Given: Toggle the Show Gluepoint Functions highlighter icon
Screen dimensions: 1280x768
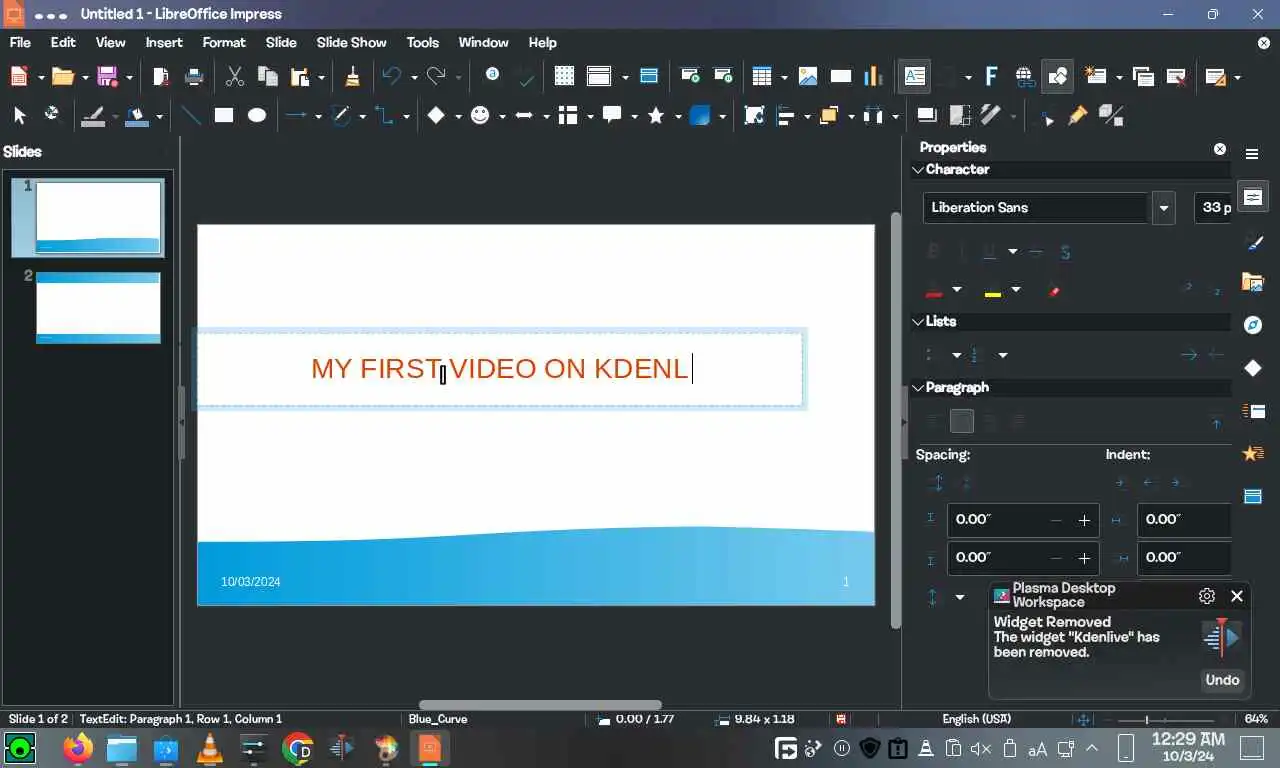Looking at the screenshot, I should 1078,116.
